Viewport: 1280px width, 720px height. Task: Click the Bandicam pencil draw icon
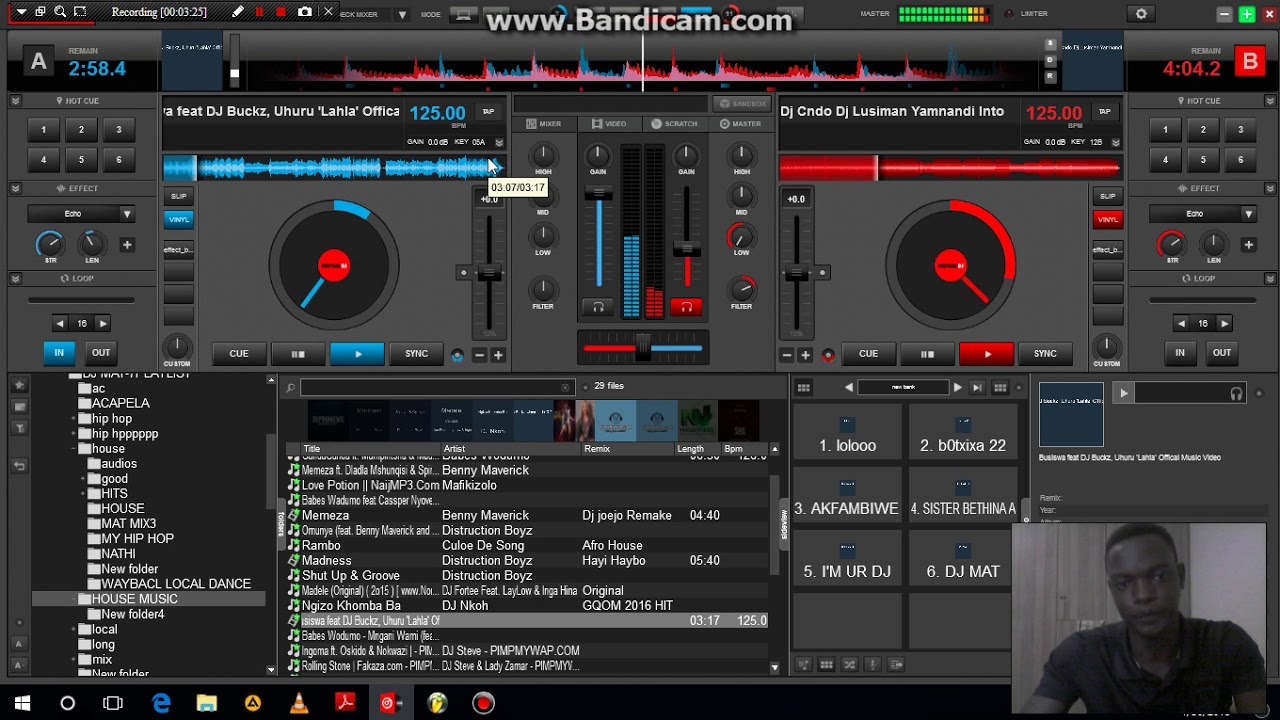pyautogui.click(x=238, y=12)
